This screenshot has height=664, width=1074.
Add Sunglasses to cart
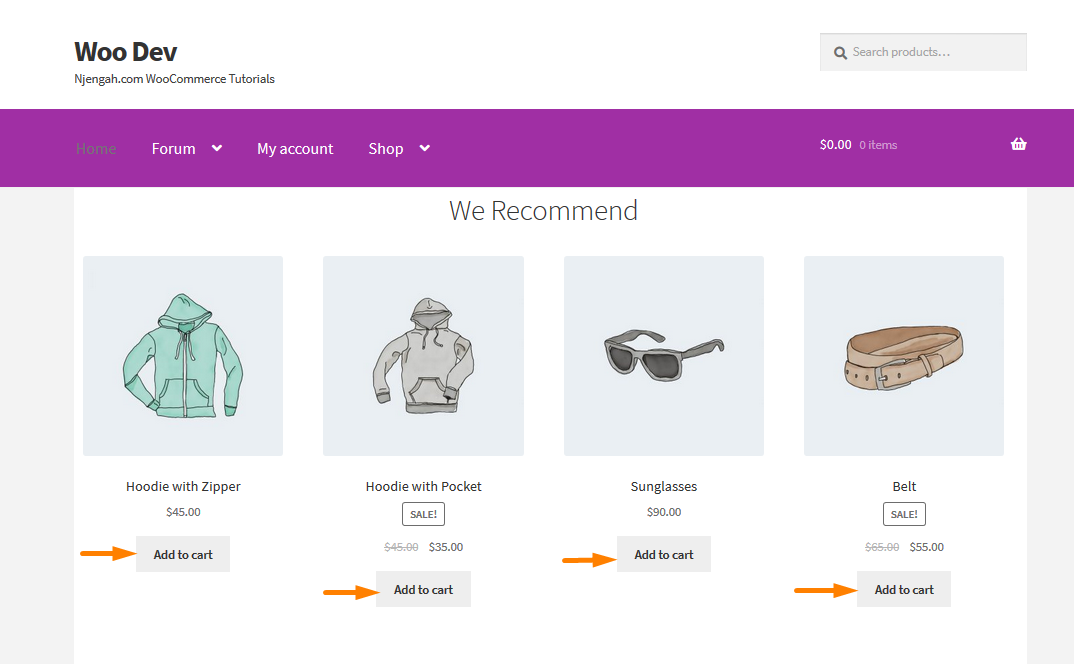[664, 554]
